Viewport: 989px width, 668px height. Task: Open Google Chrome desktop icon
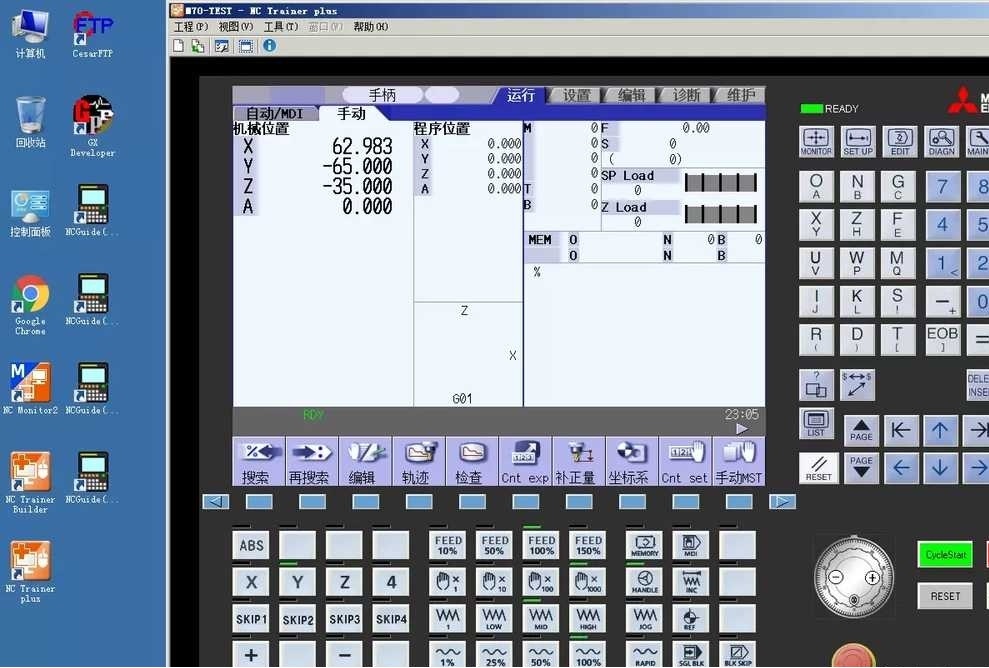(30, 304)
